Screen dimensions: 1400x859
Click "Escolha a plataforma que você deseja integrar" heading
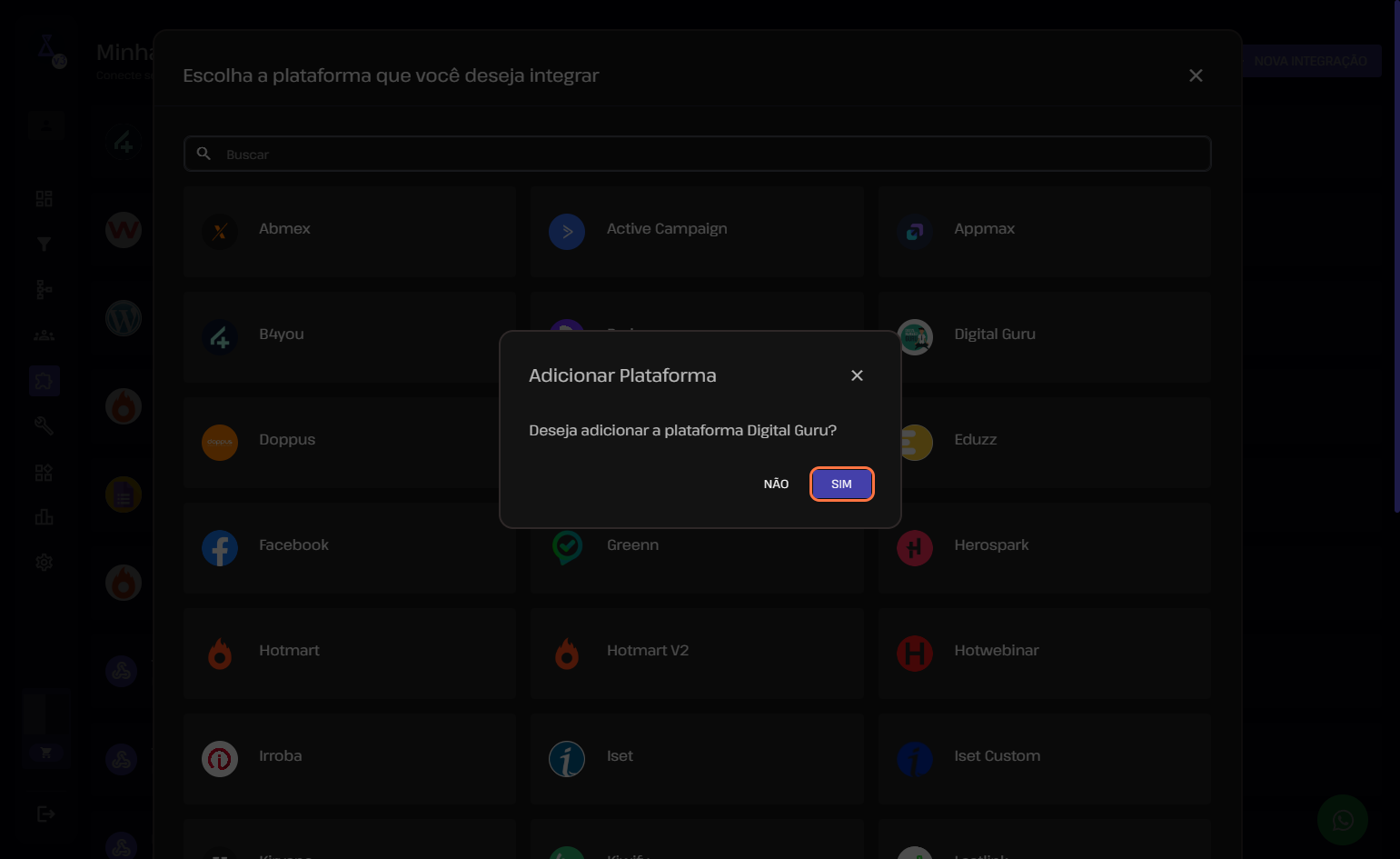(391, 75)
